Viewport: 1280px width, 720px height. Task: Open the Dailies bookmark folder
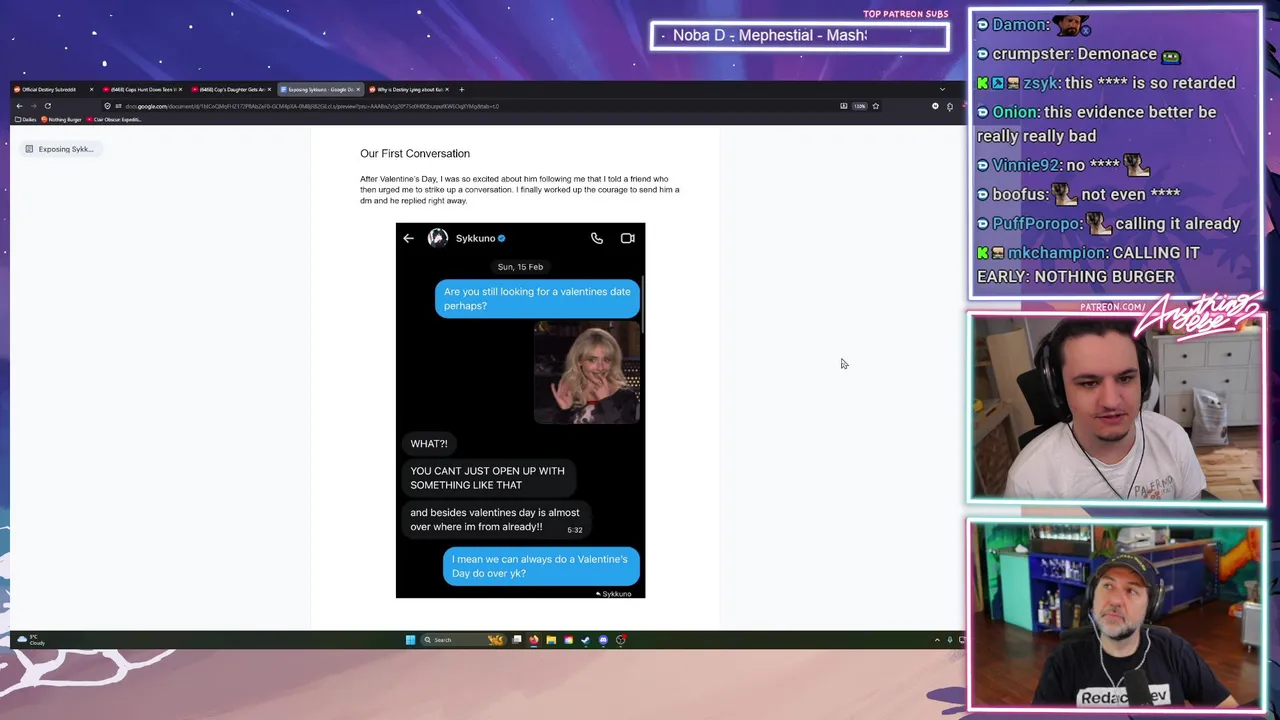tap(26, 119)
